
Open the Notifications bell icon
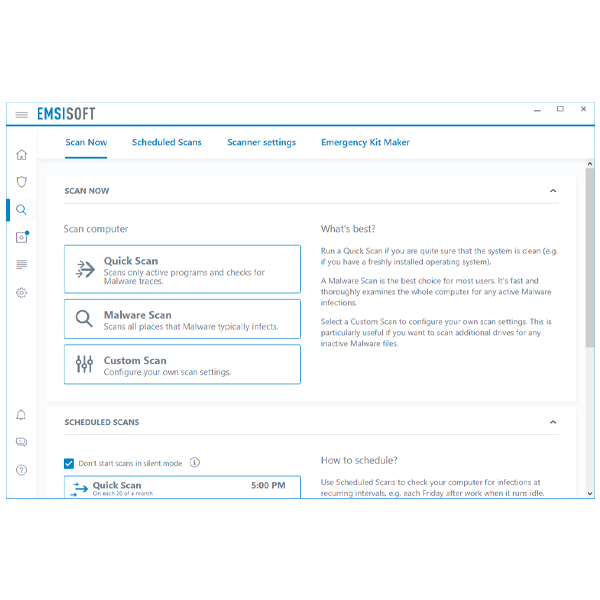pyautogui.click(x=21, y=415)
